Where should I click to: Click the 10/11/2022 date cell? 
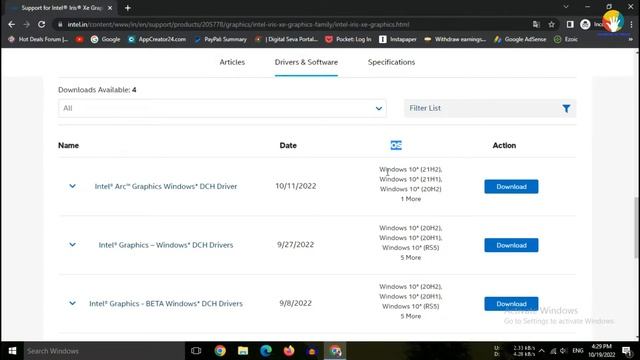pyautogui.click(x=296, y=186)
